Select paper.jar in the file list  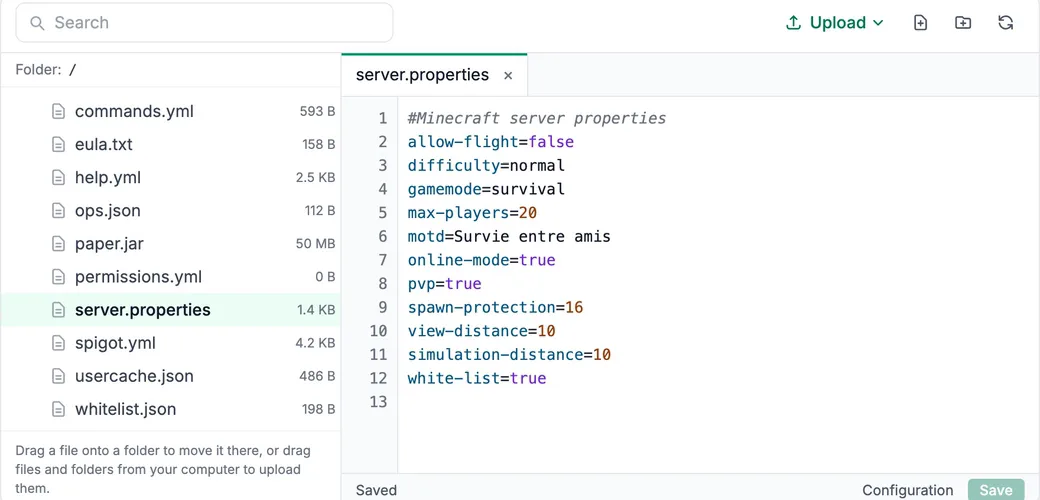[x=170, y=244]
